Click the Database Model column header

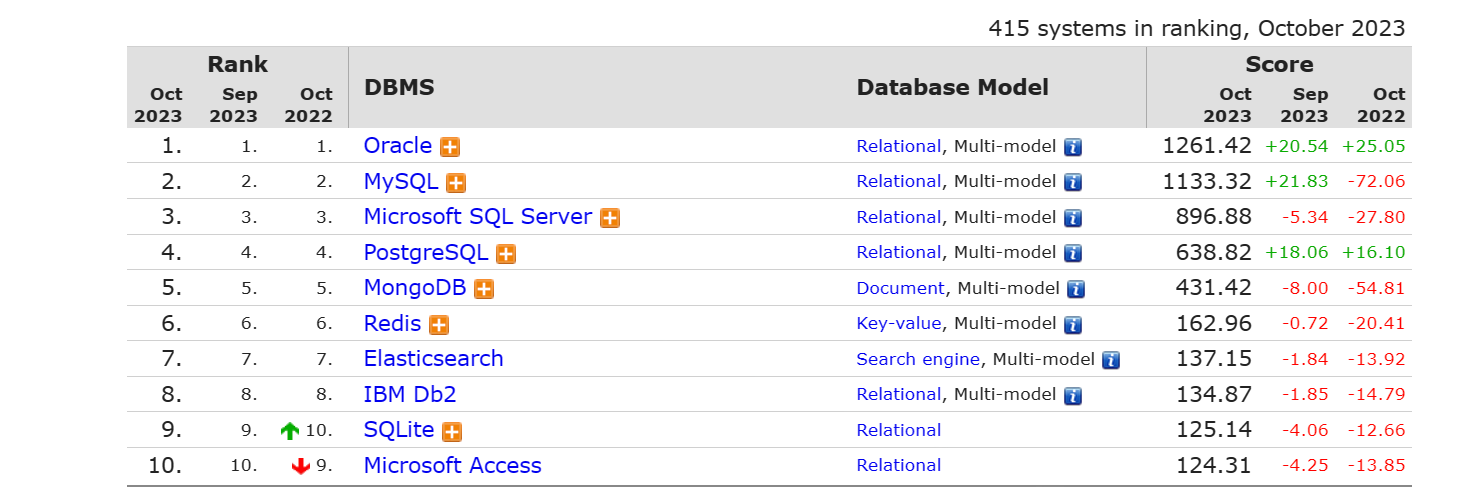click(953, 87)
